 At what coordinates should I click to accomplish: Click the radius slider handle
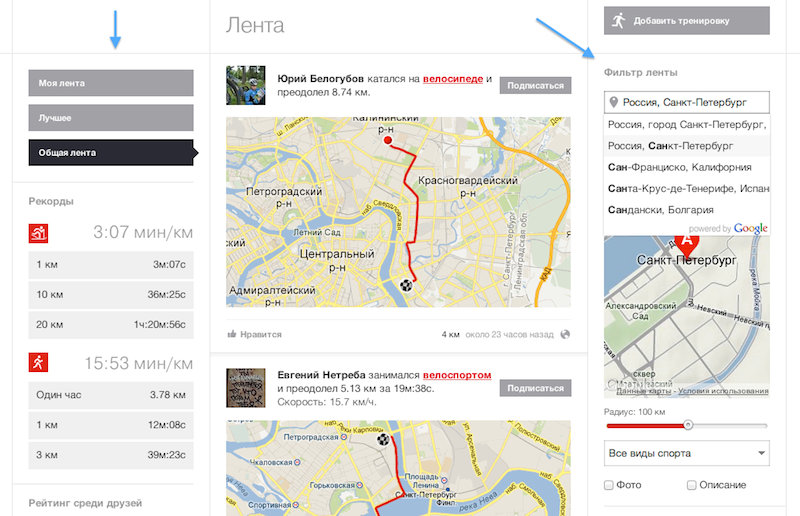[x=688, y=426]
